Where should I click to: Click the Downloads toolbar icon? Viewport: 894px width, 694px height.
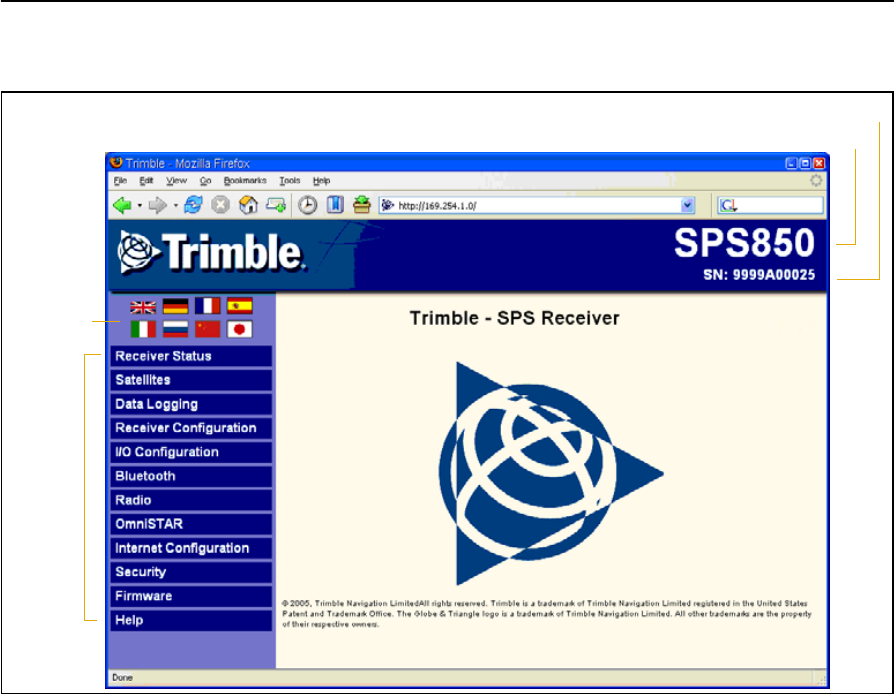click(362, 205)
